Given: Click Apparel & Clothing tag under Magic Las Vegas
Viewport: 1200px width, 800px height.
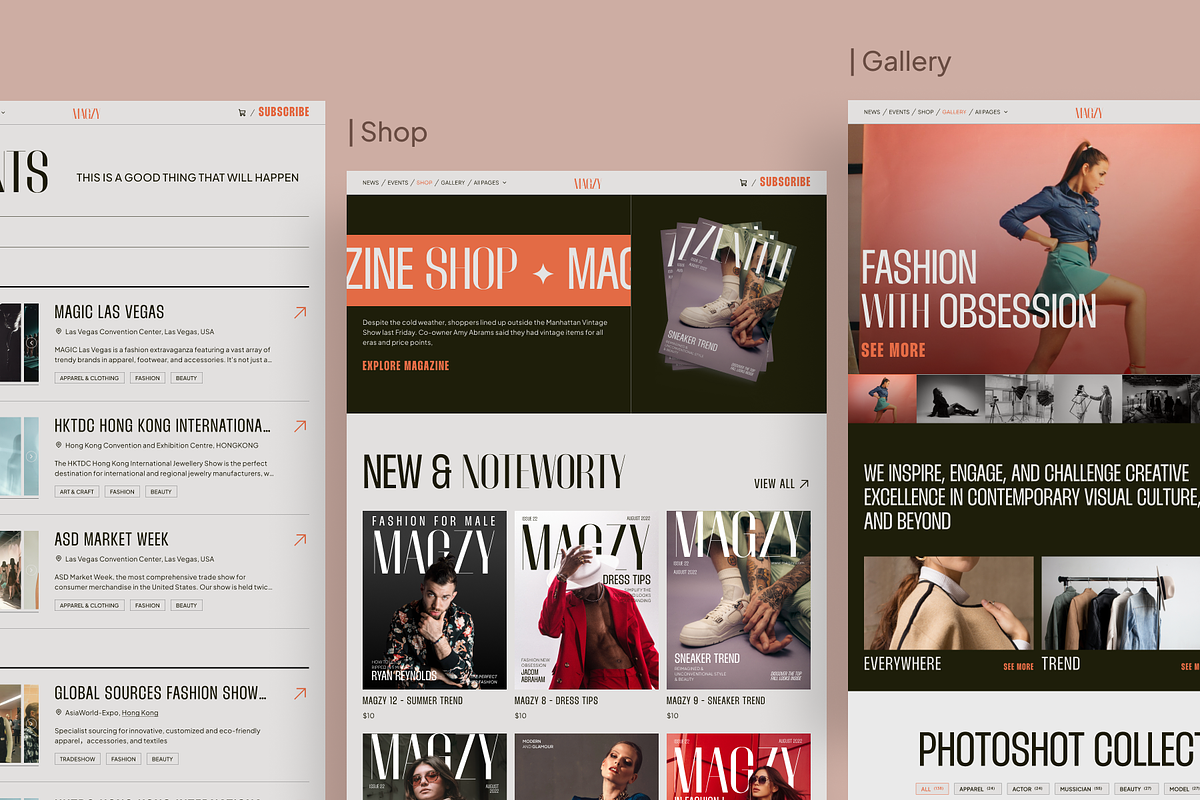Looking at the screenshot, I should [89, 378].
